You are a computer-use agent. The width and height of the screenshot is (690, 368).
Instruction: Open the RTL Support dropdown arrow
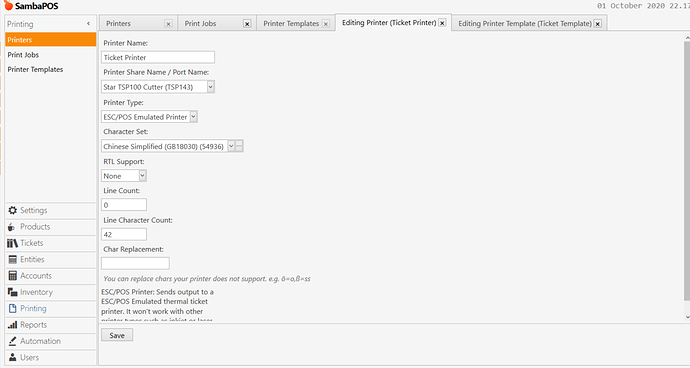click(x=142, y=176)
